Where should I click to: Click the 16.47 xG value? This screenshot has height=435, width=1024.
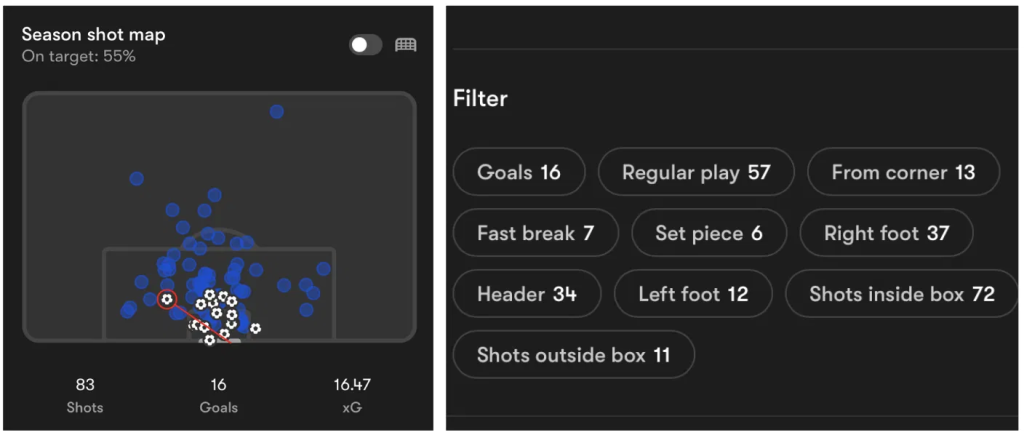pos(352,394)
